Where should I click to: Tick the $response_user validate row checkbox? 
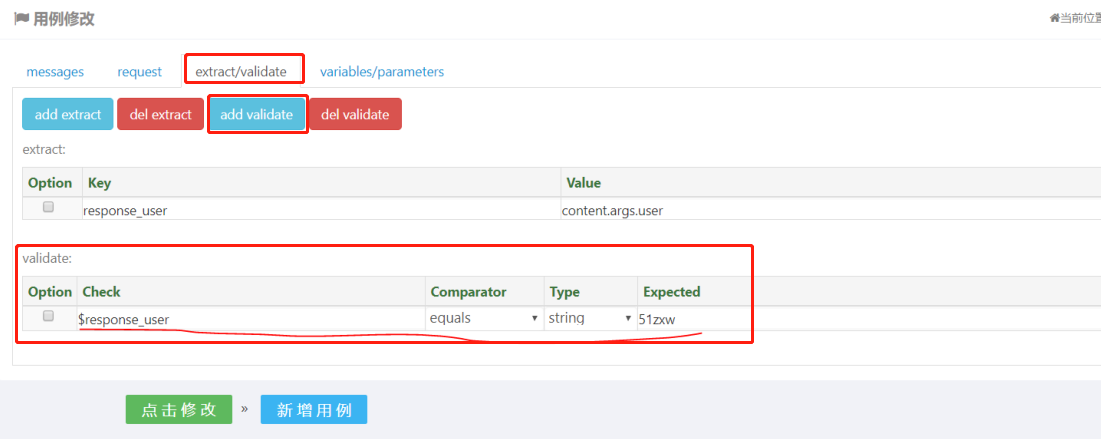[x=48, y=316]
